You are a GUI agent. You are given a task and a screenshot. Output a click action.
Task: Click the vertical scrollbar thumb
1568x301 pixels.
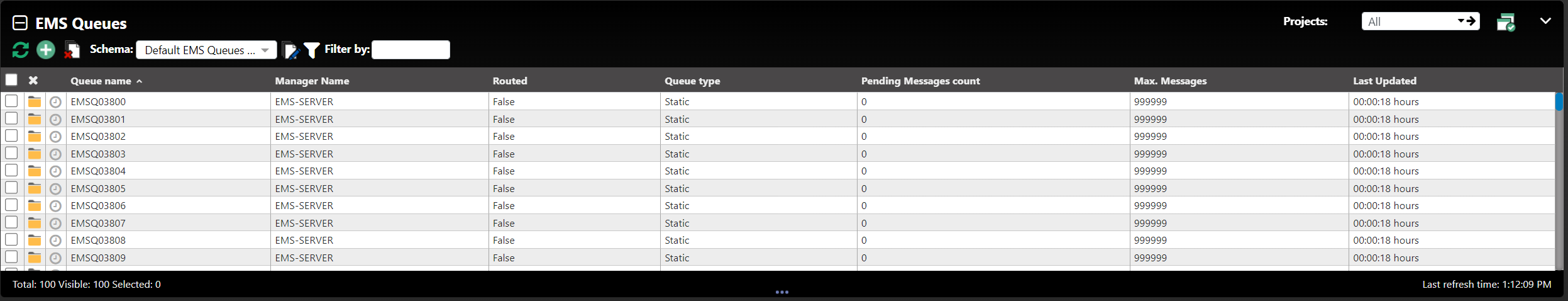1559,101
